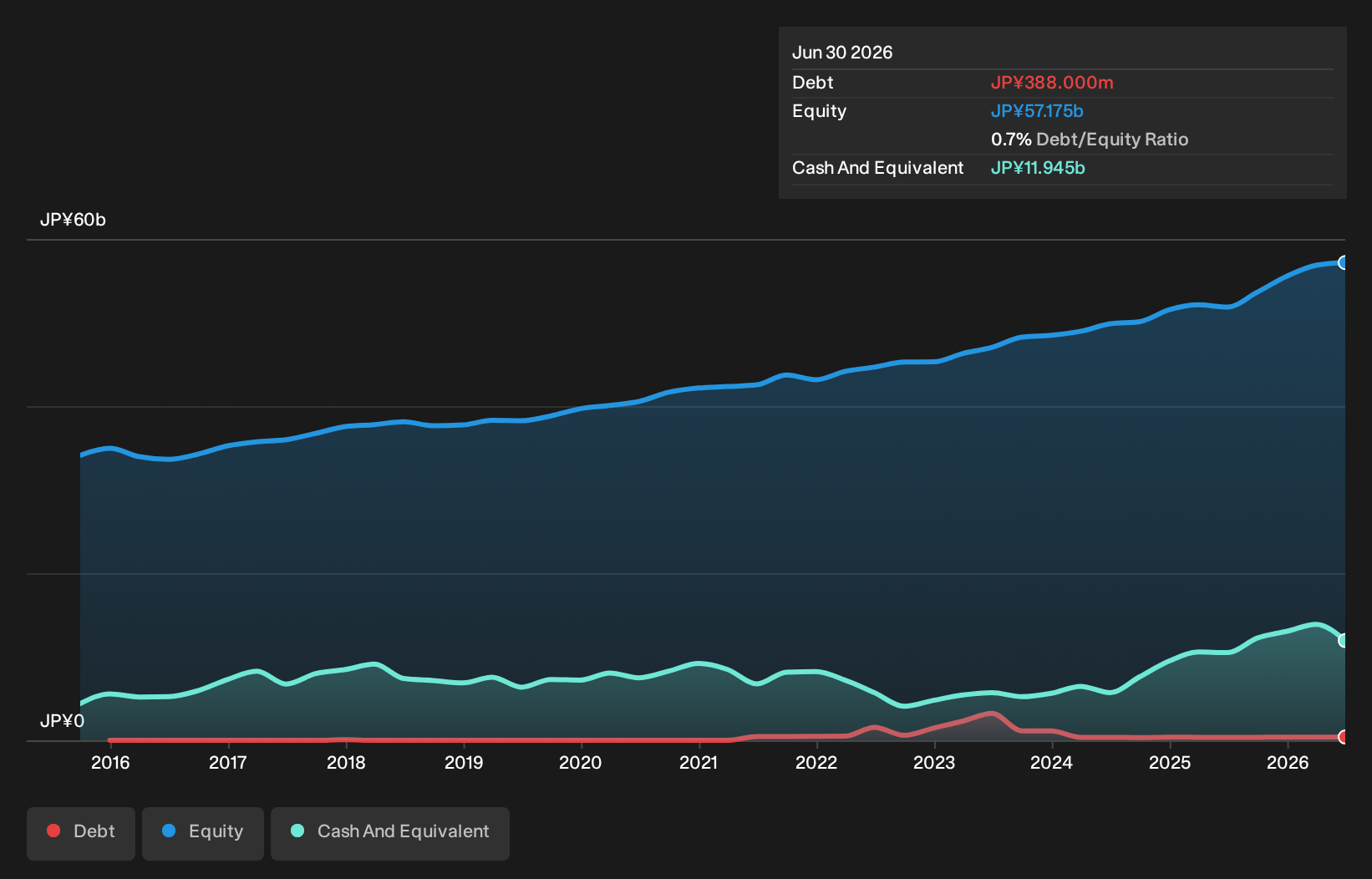Click the 2016 x-axis label
1372x879 pixels.
pos(110,762)
